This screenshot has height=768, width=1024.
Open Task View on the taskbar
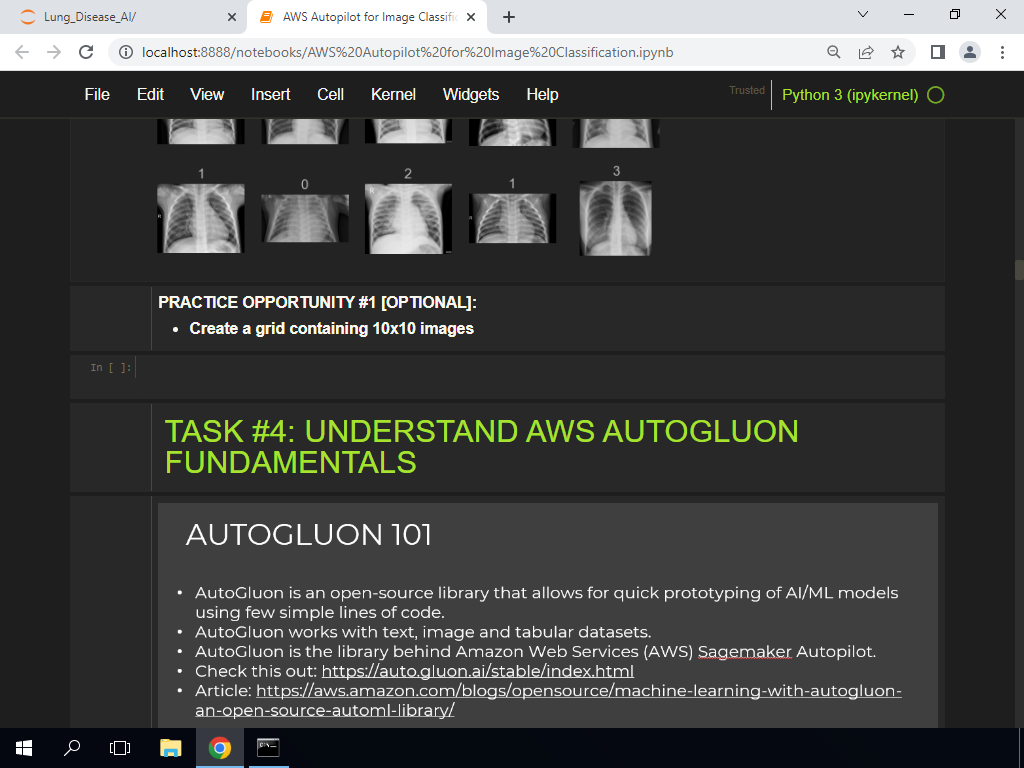tap(120, 748)
